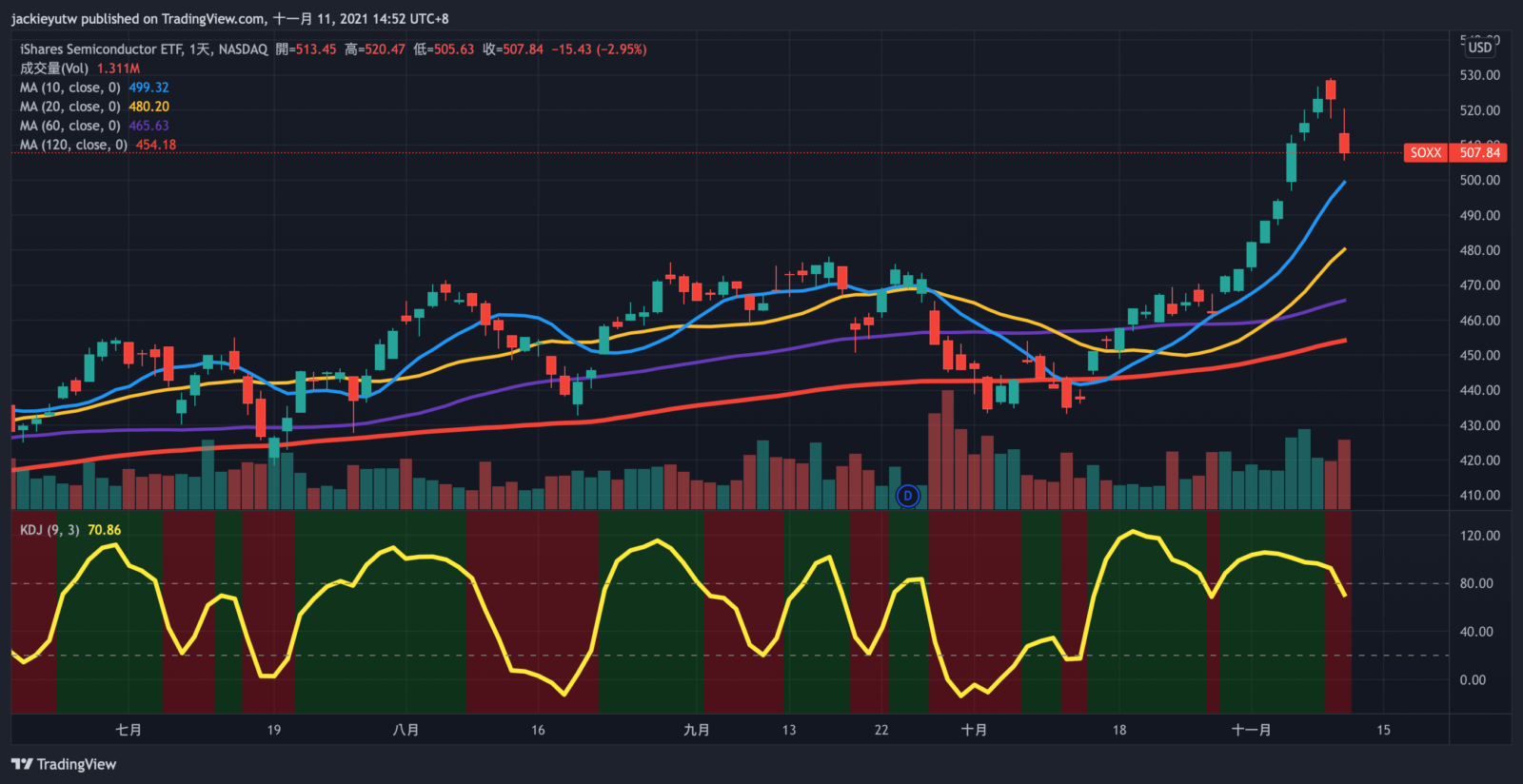Click the MA (120, close, 0) indicator label

pos(73,145)
